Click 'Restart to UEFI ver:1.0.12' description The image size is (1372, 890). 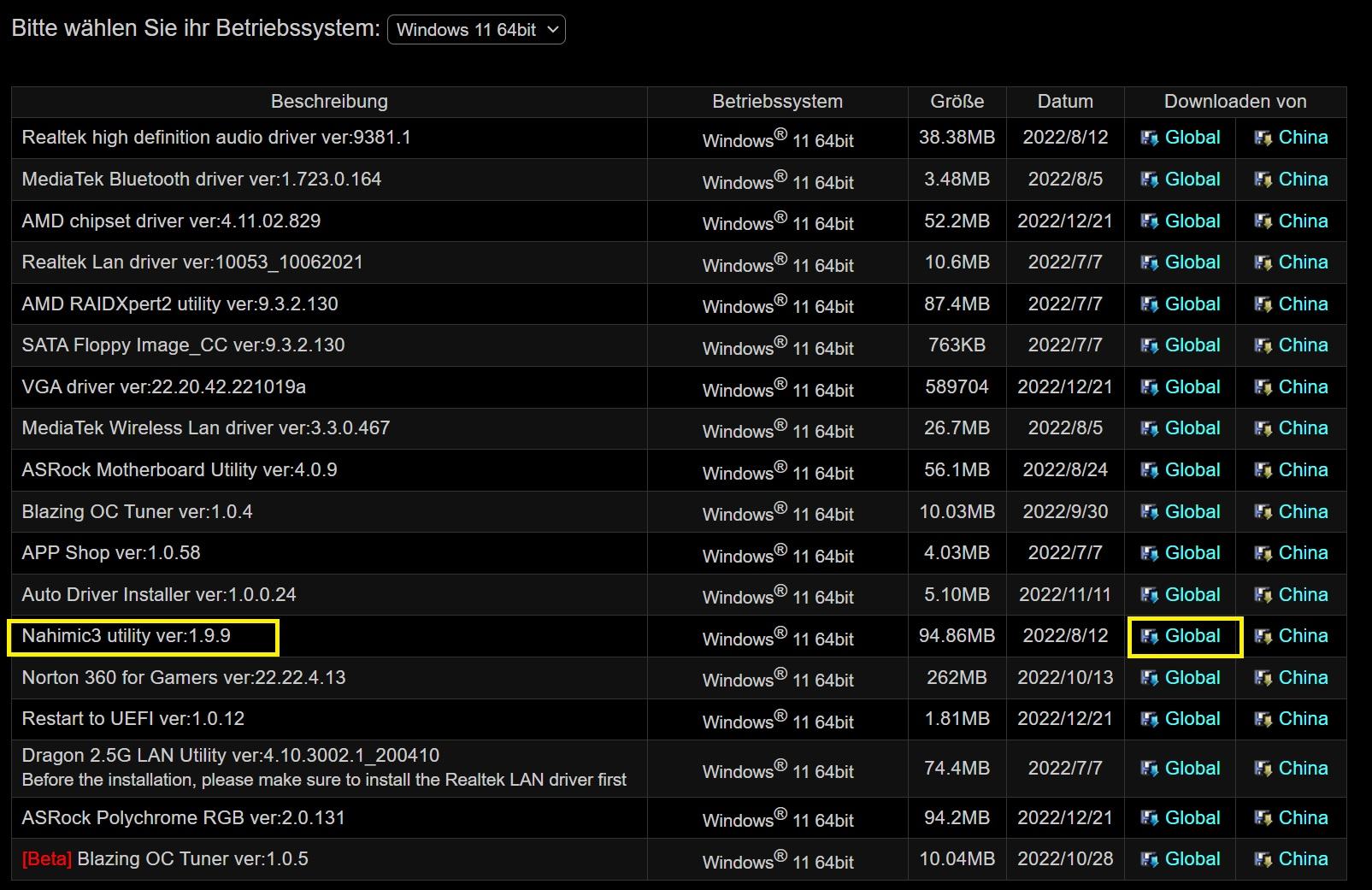click(133, 719)
